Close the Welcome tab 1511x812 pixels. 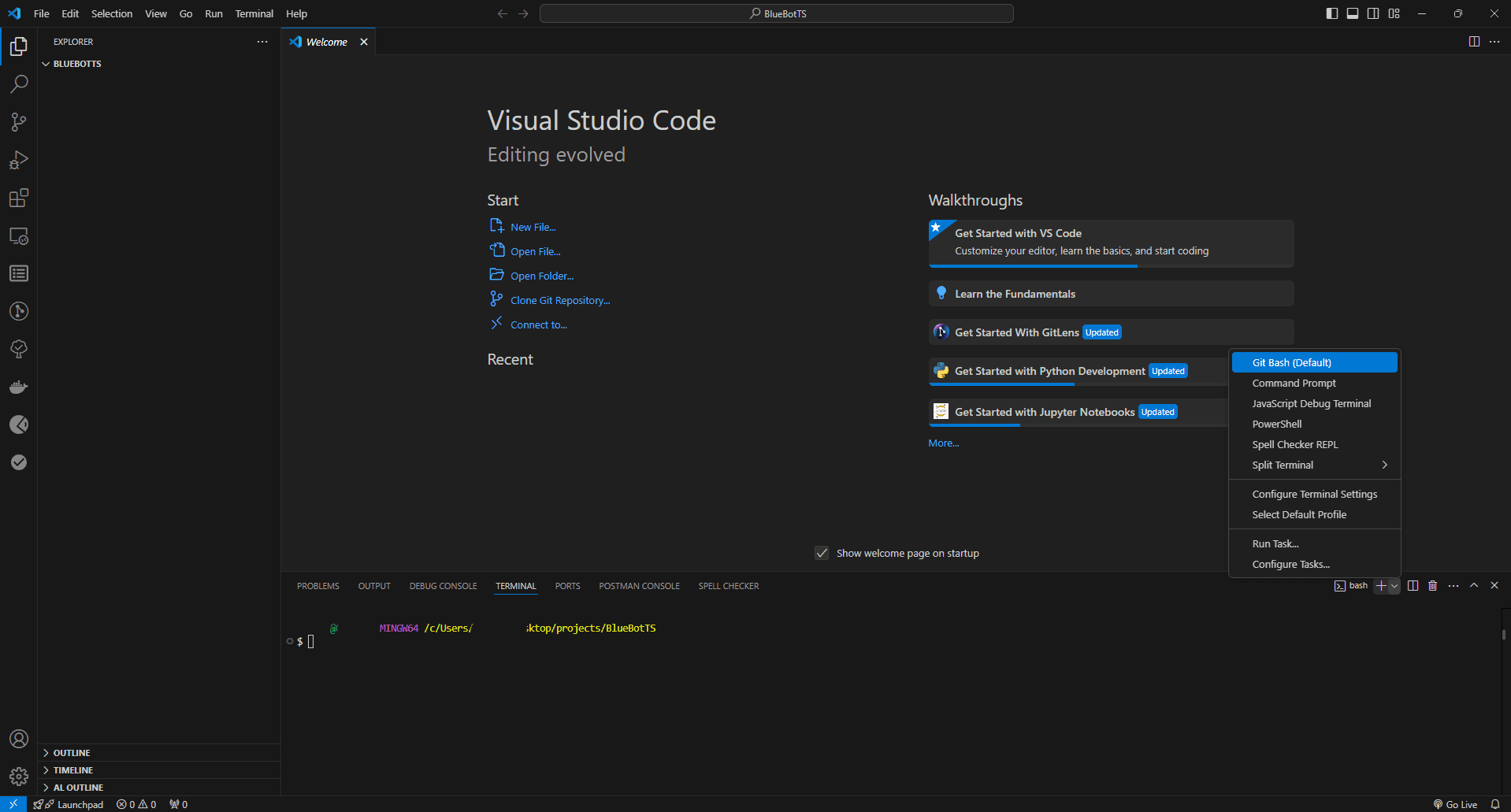coord(364,42)
